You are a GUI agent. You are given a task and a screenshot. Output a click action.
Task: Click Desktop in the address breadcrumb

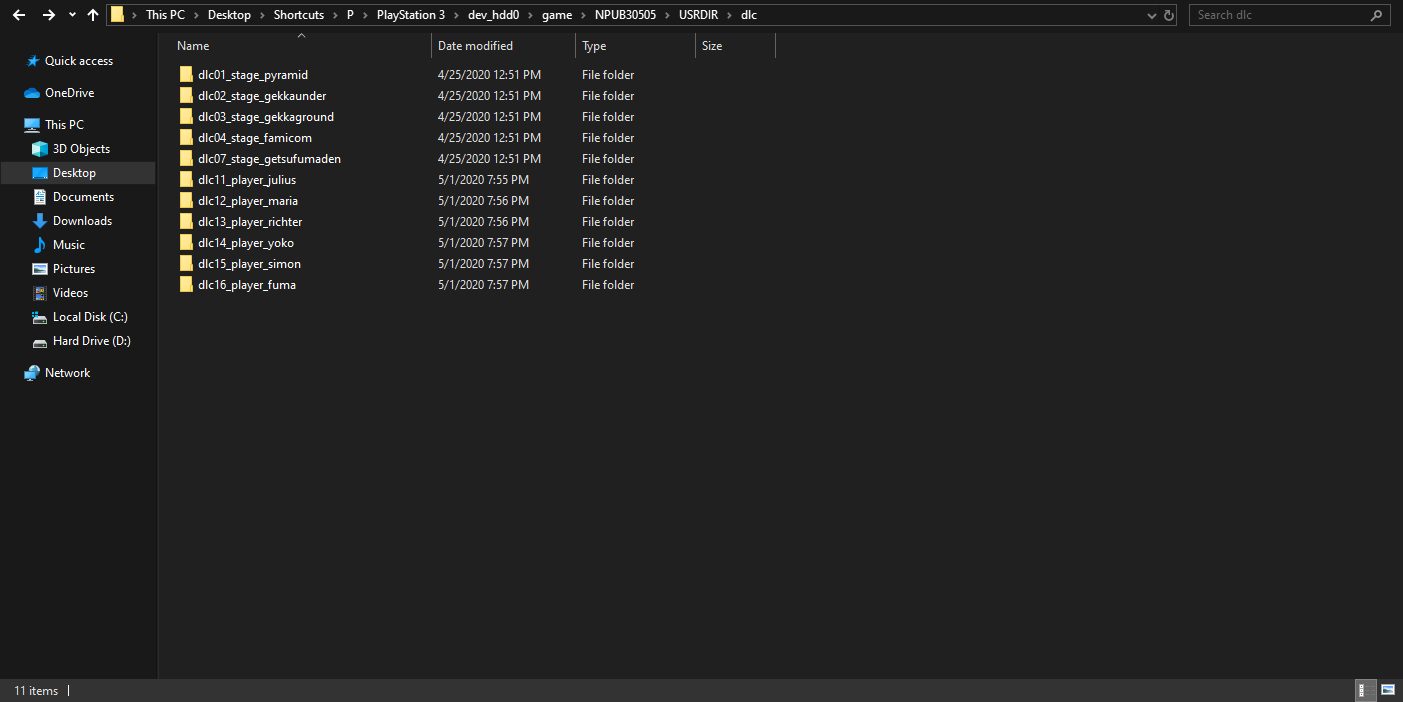click(229, 15)
